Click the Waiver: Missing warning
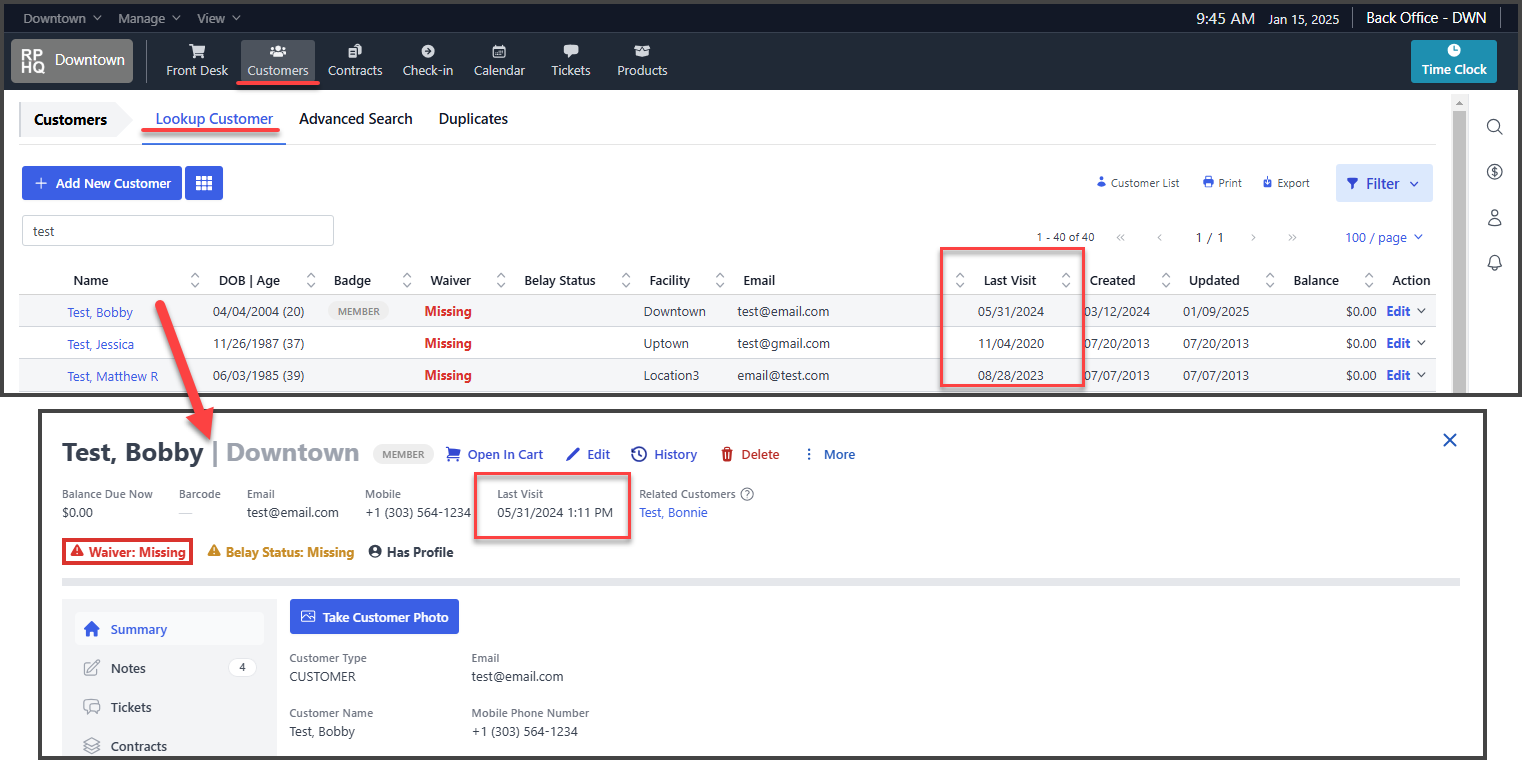The width and height of the screenshot is (1522, 760). click(127, 552)
